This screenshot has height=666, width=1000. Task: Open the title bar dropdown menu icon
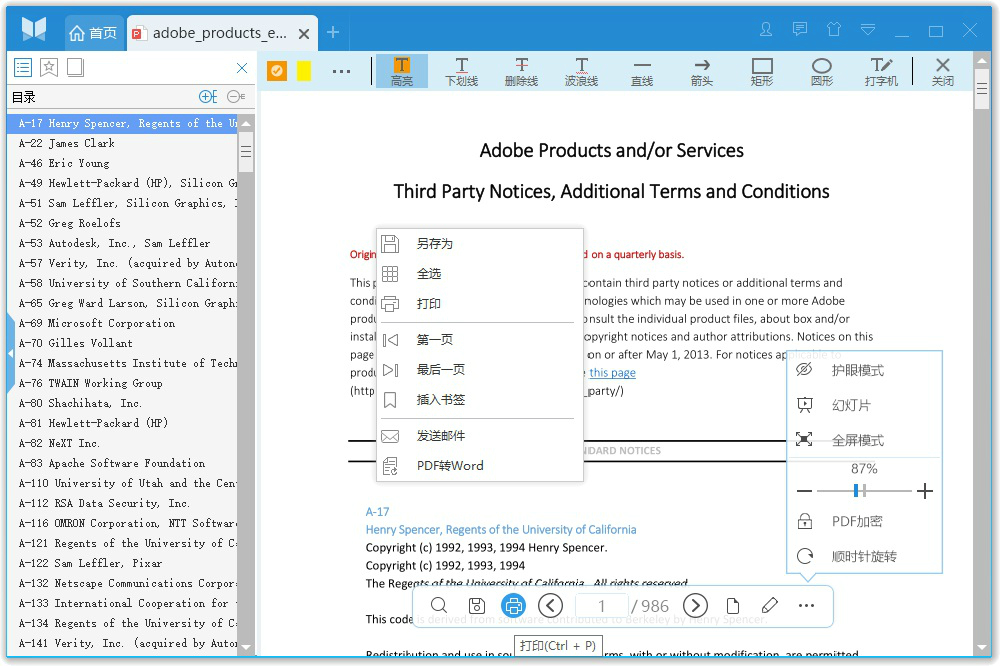pos(868,29)
